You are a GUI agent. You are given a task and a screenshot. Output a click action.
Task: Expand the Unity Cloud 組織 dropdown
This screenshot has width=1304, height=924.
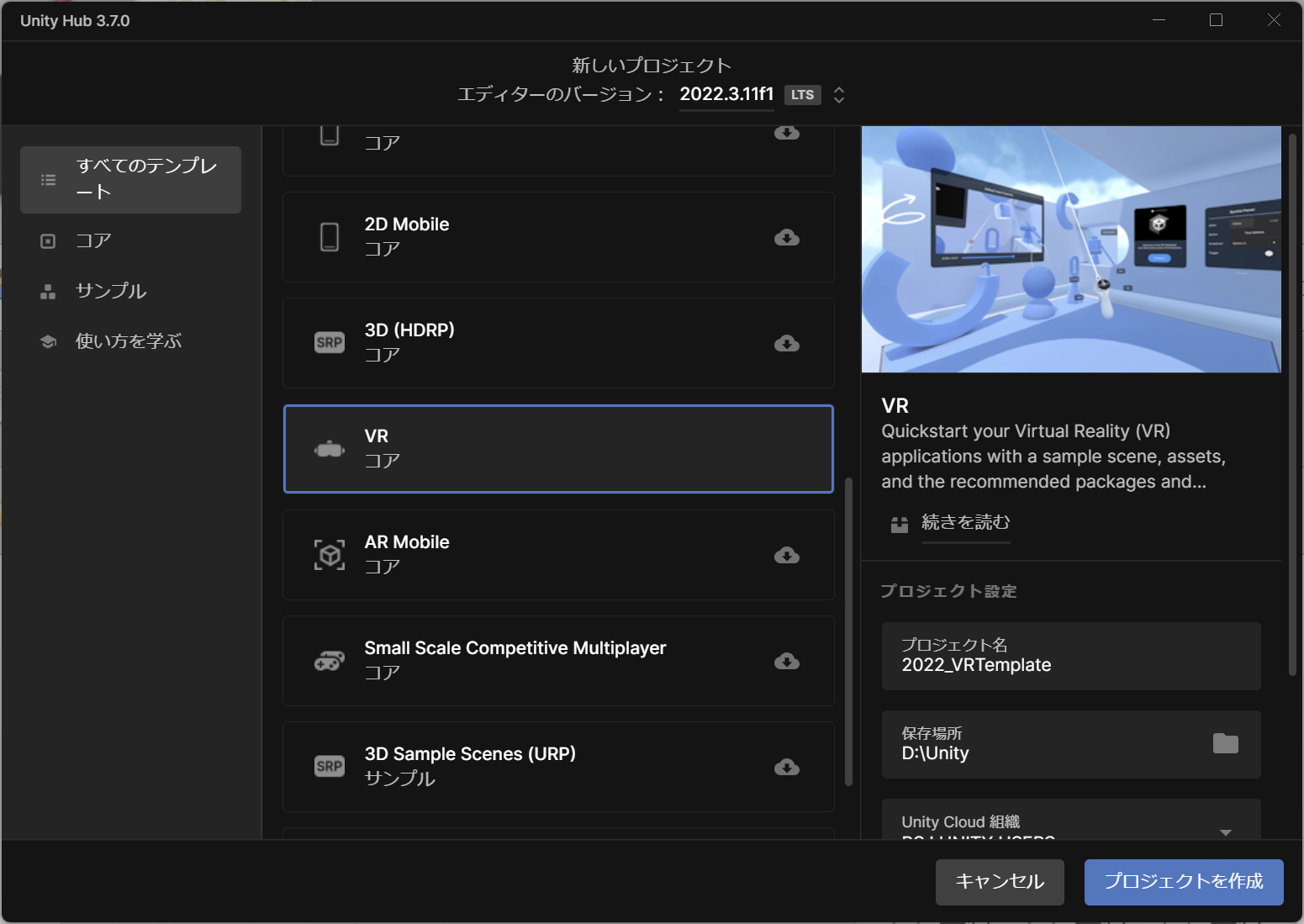1225,832
